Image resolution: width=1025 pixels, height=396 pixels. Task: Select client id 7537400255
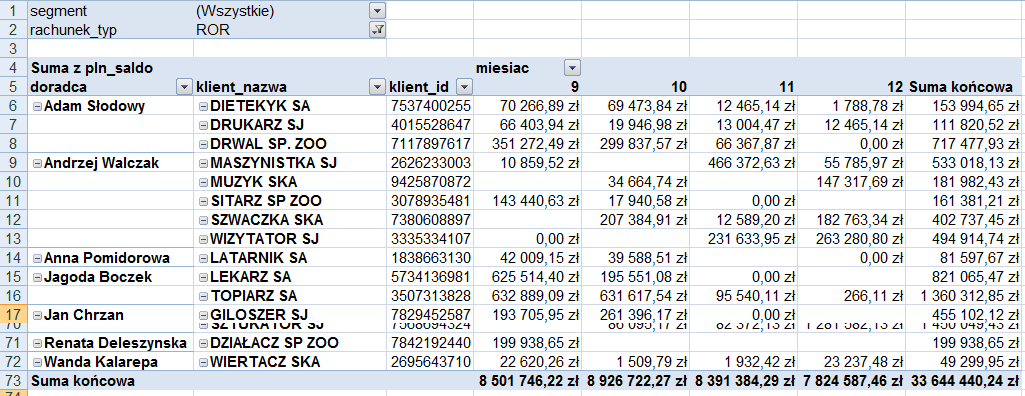tap(431, 107)
